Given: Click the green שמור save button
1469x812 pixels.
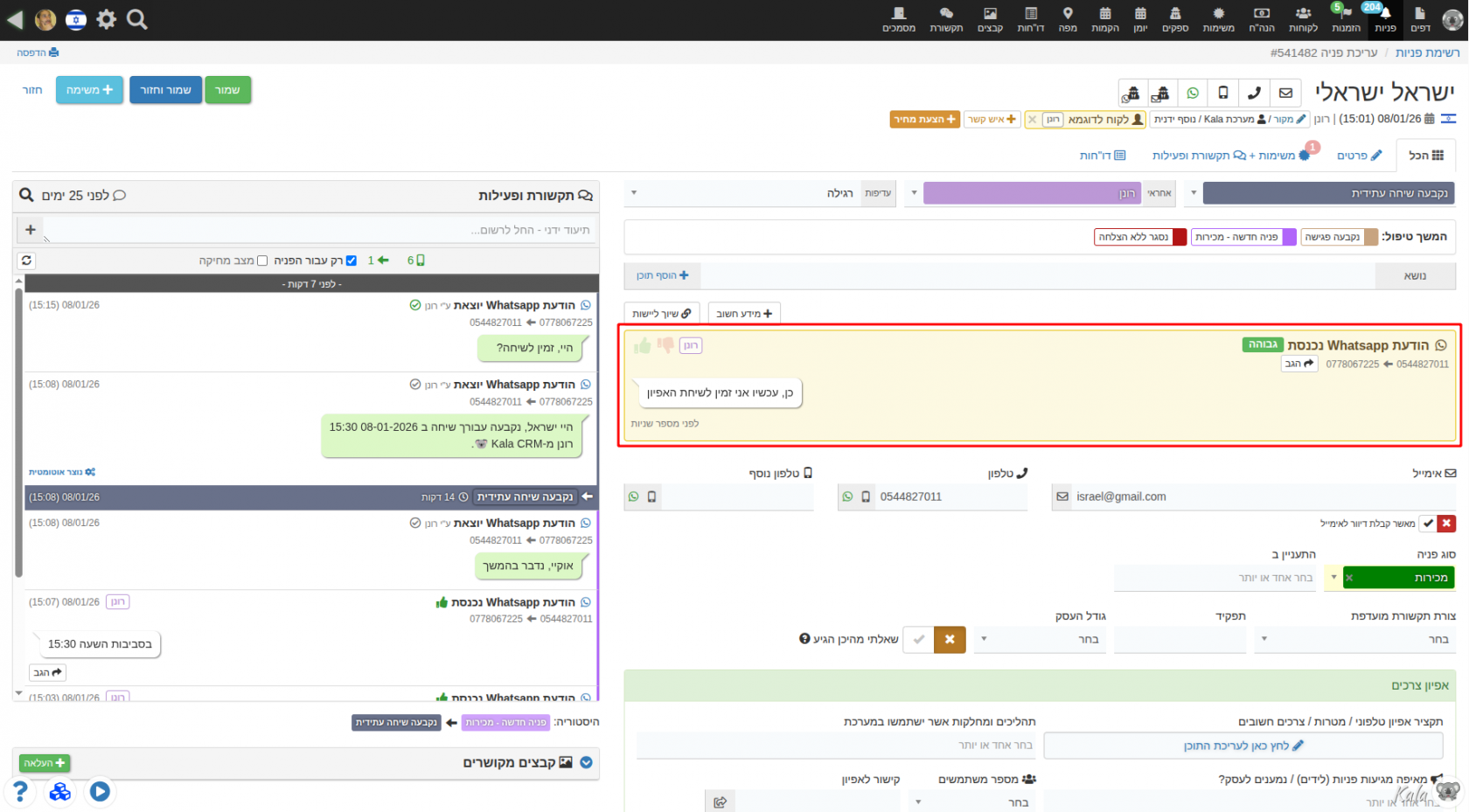Looking at the screenshot, I should pos(227,90).
